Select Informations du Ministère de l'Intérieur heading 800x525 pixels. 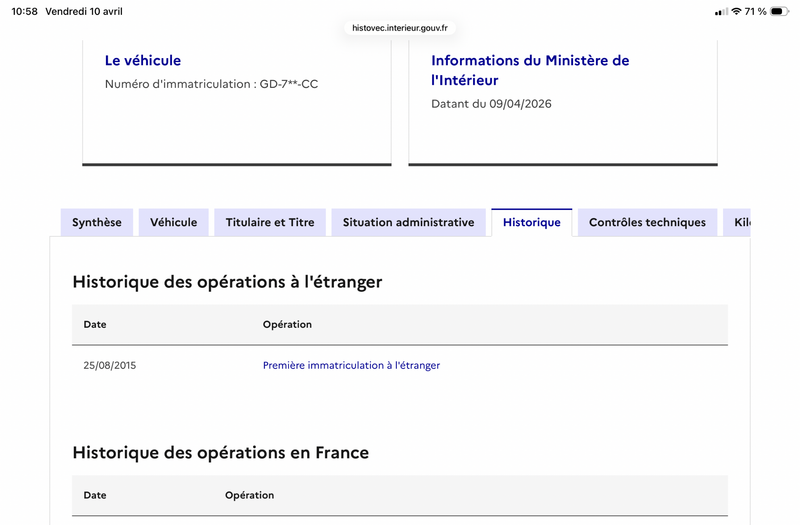(530, 70)
